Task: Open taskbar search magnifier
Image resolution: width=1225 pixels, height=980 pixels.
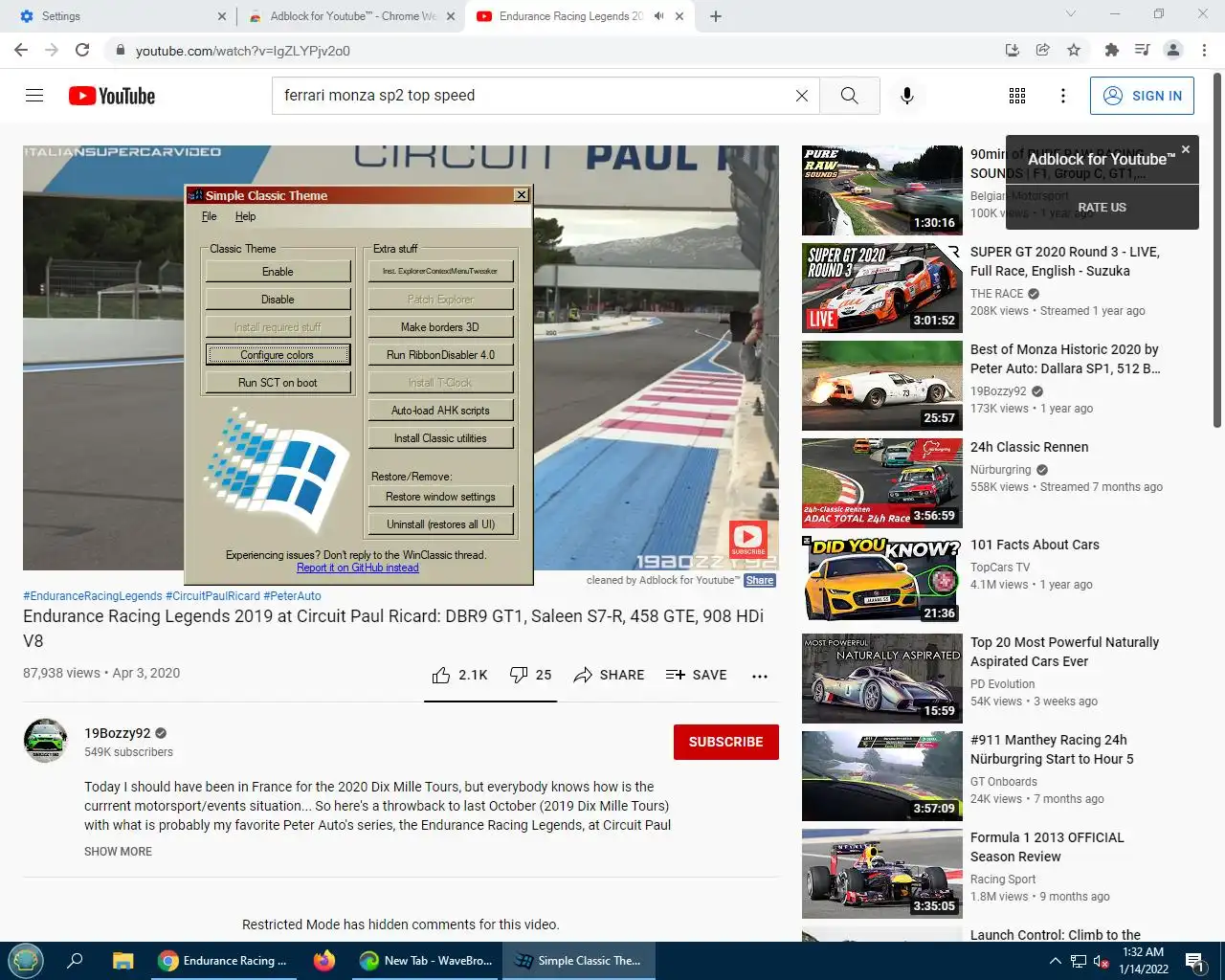Action: coord(75,961)
